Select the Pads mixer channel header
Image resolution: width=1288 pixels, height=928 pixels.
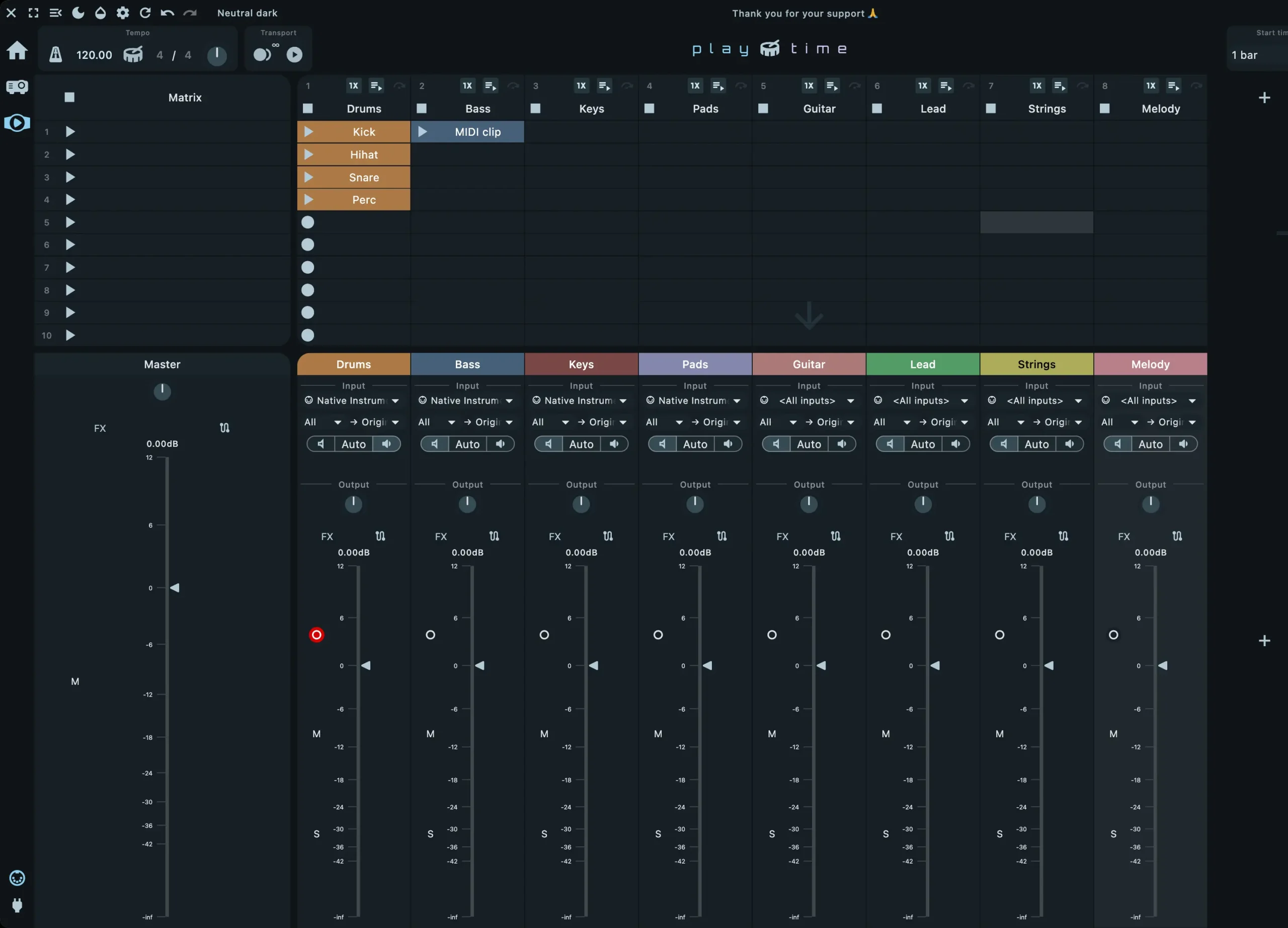(x=694, y=364)
